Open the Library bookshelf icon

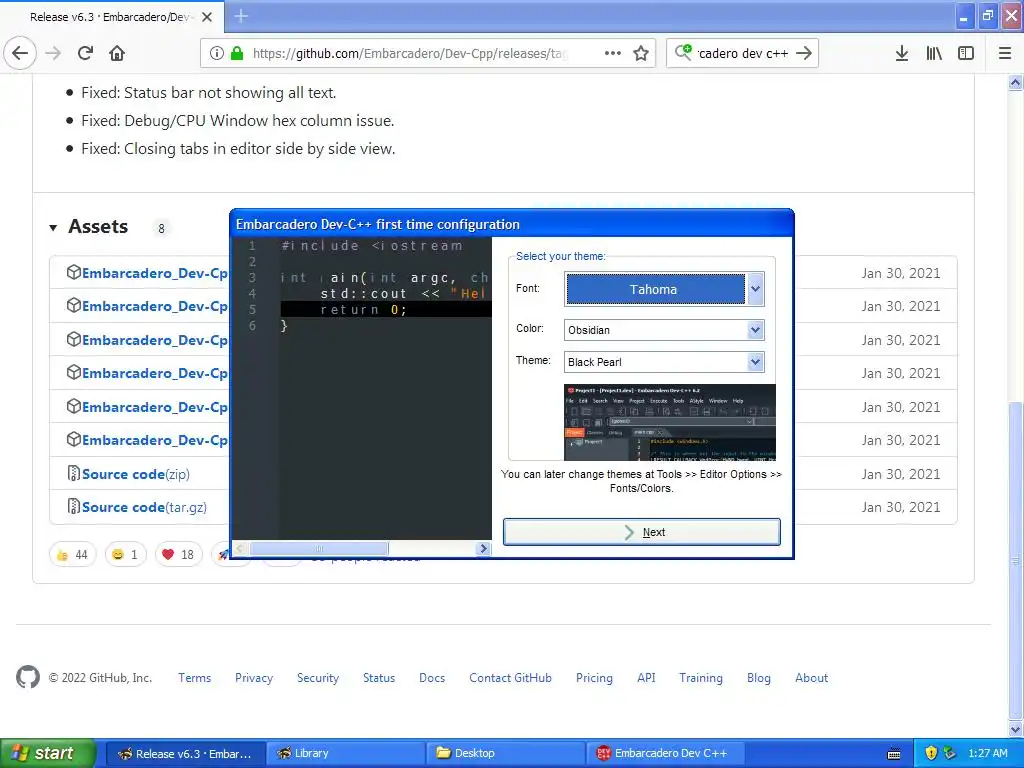click(934, 53)
